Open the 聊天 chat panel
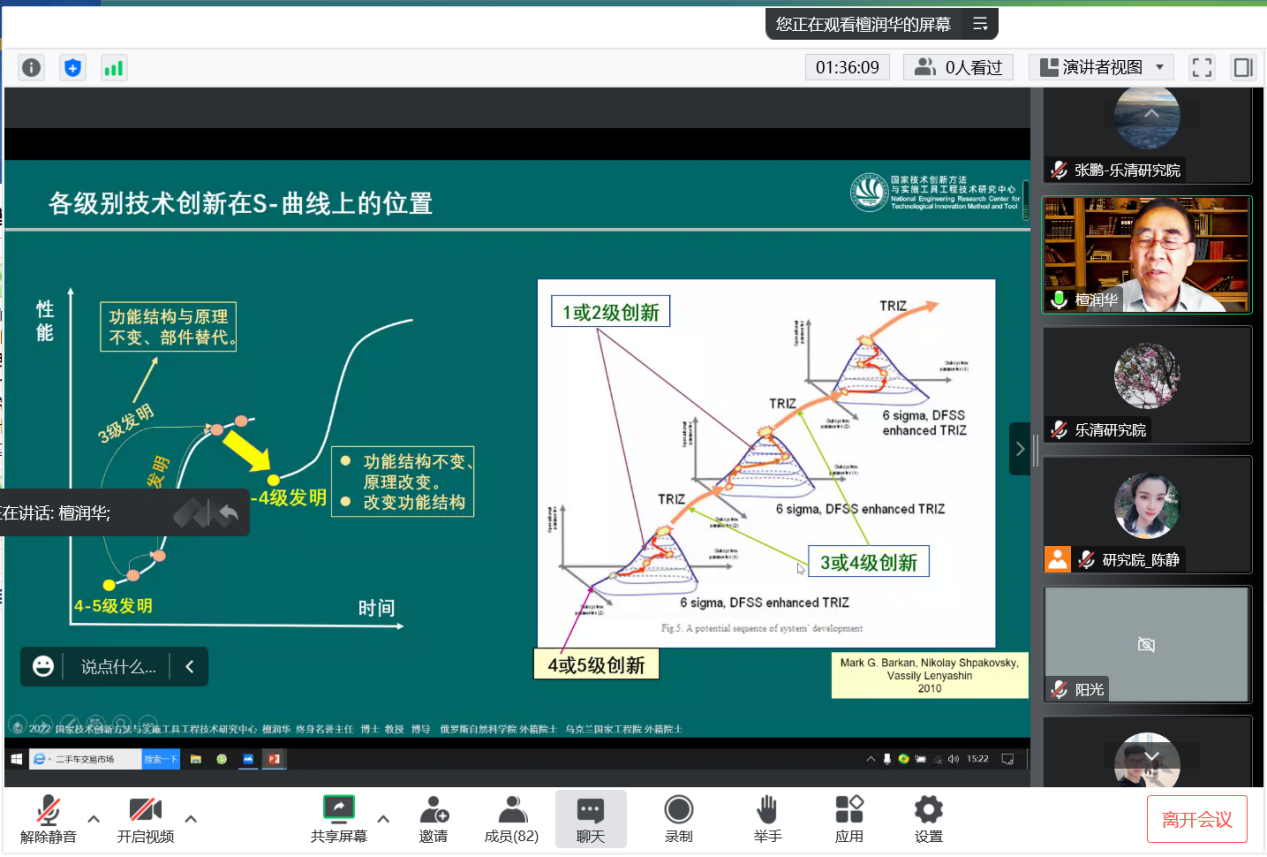This screenshot has height=857, width=1267. [x=590, y=819]
